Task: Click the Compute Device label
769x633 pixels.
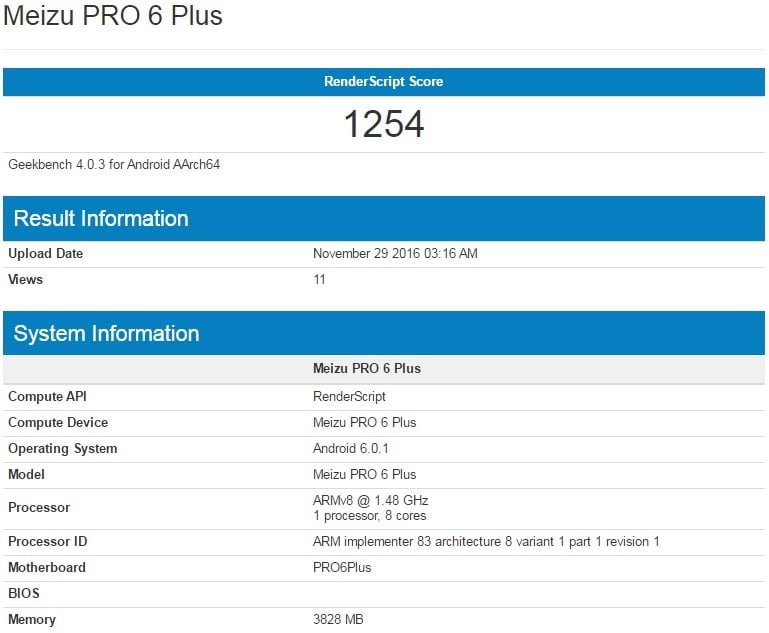Action: tap(58, 422)
